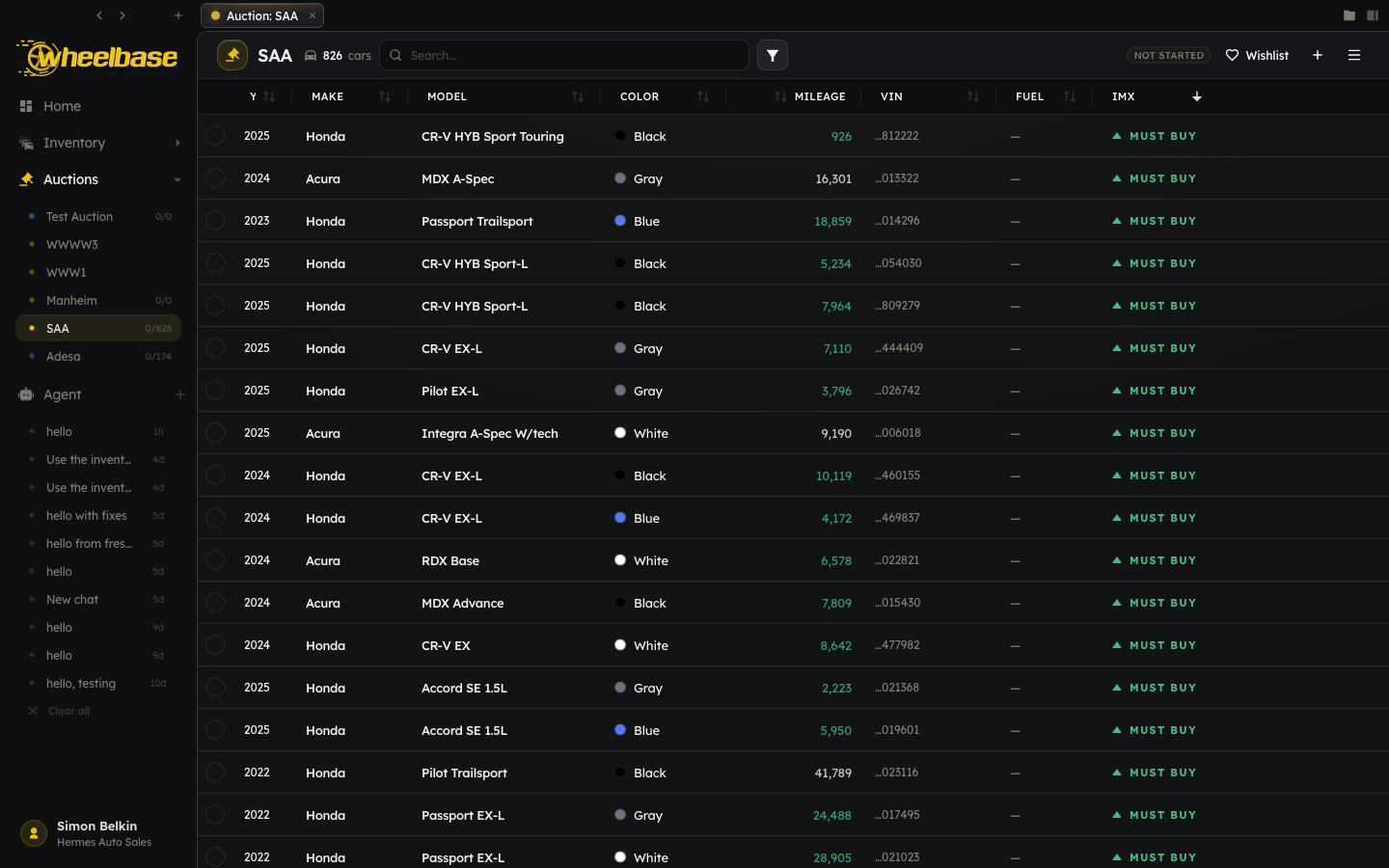
Task: Click the Clear all link
Action: 68,711
